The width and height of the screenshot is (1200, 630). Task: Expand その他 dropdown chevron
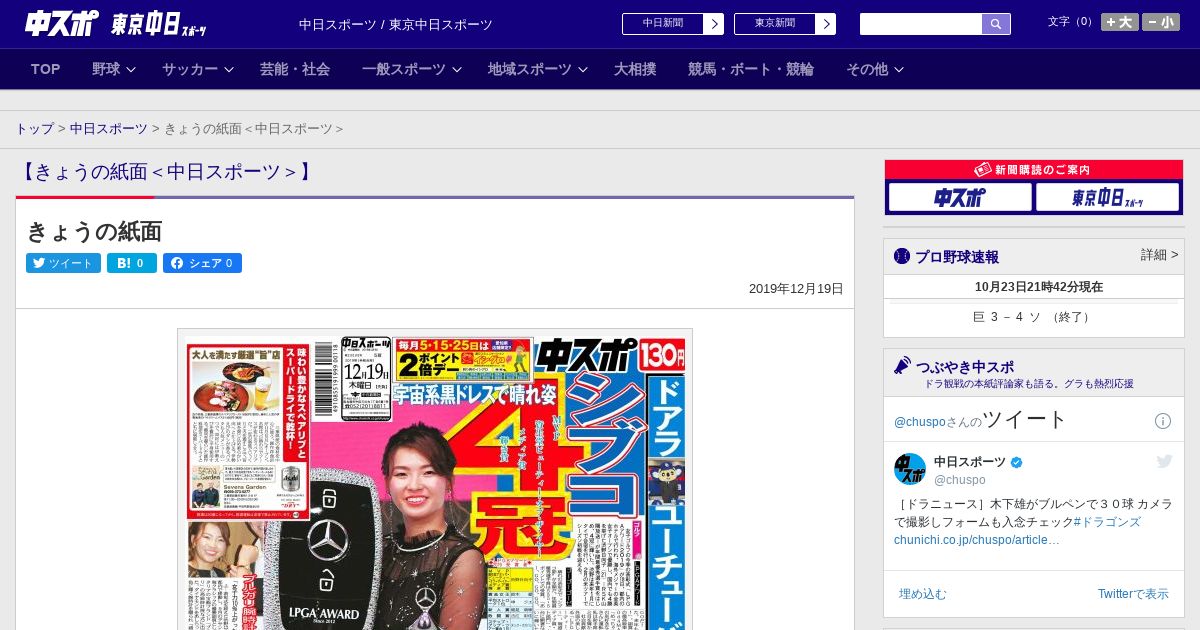(x=899, y=69)
